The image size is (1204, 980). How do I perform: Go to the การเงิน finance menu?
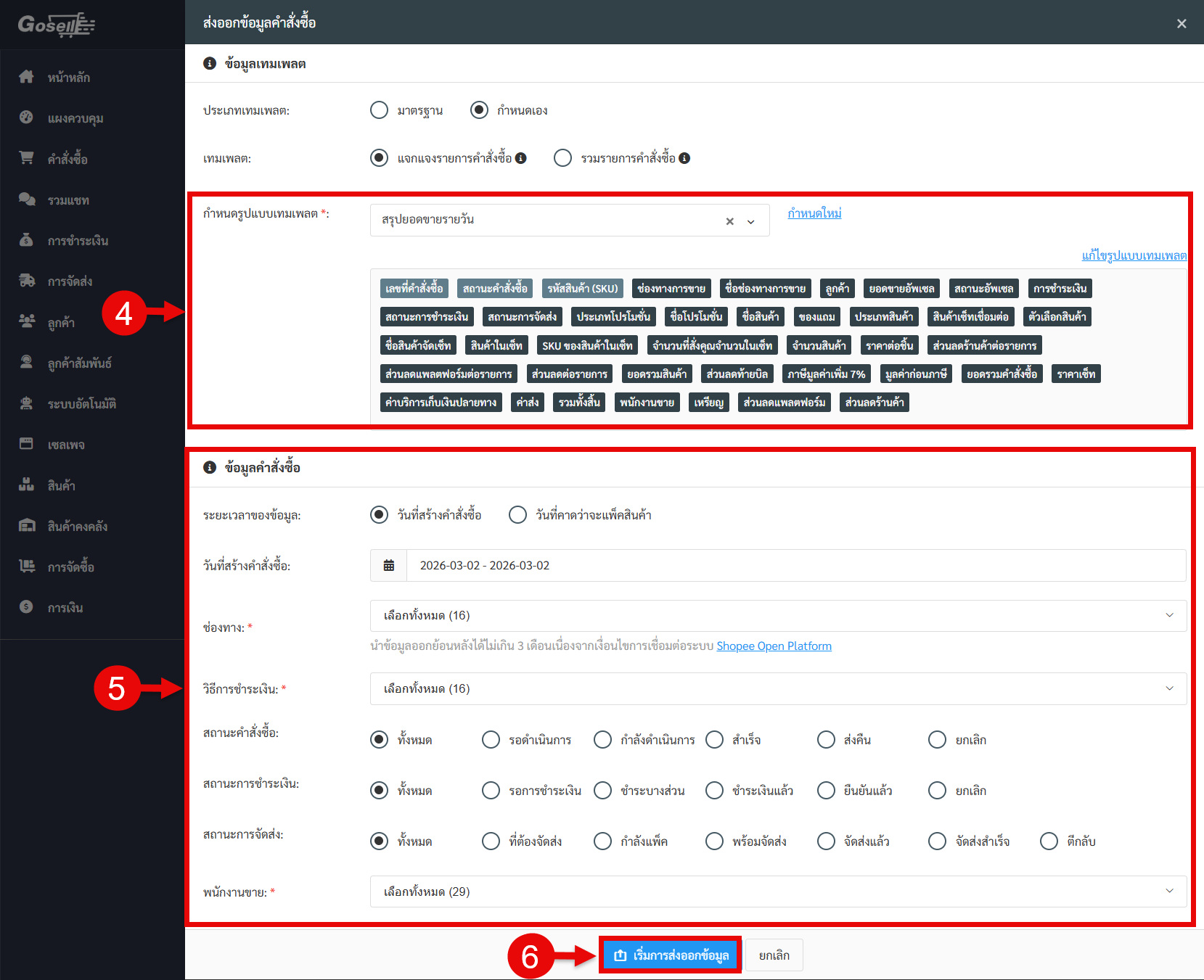click(x=65, y=608)
